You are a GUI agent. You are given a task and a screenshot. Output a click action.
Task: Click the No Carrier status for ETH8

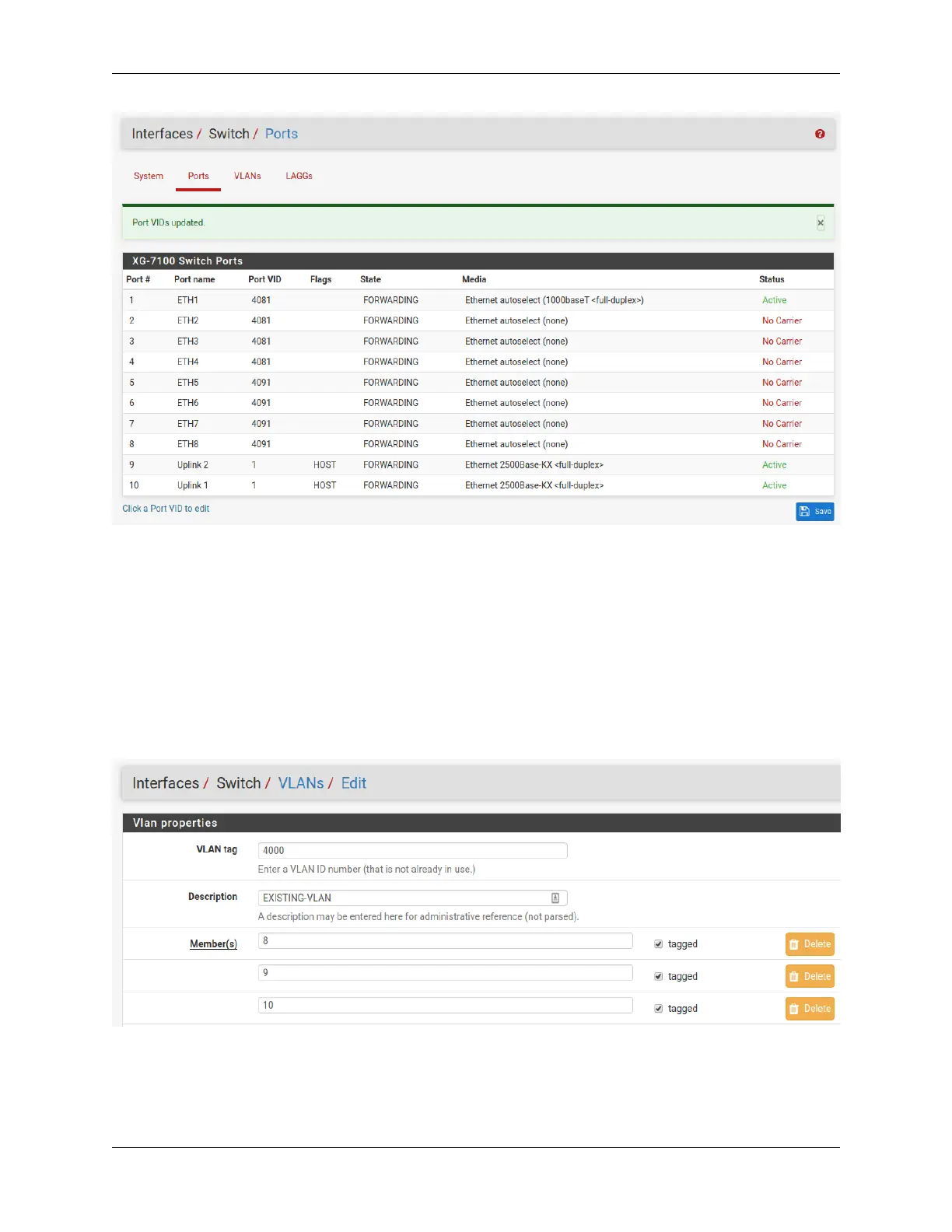782,444
